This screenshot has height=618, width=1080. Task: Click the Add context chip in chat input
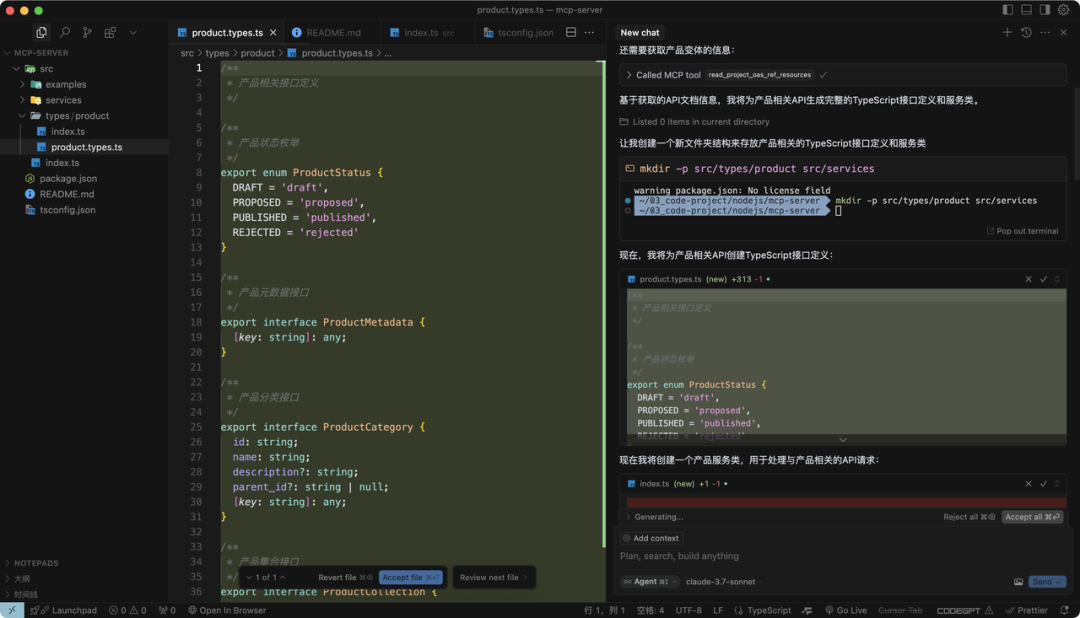pyautogui.click(x=652, y=538)
